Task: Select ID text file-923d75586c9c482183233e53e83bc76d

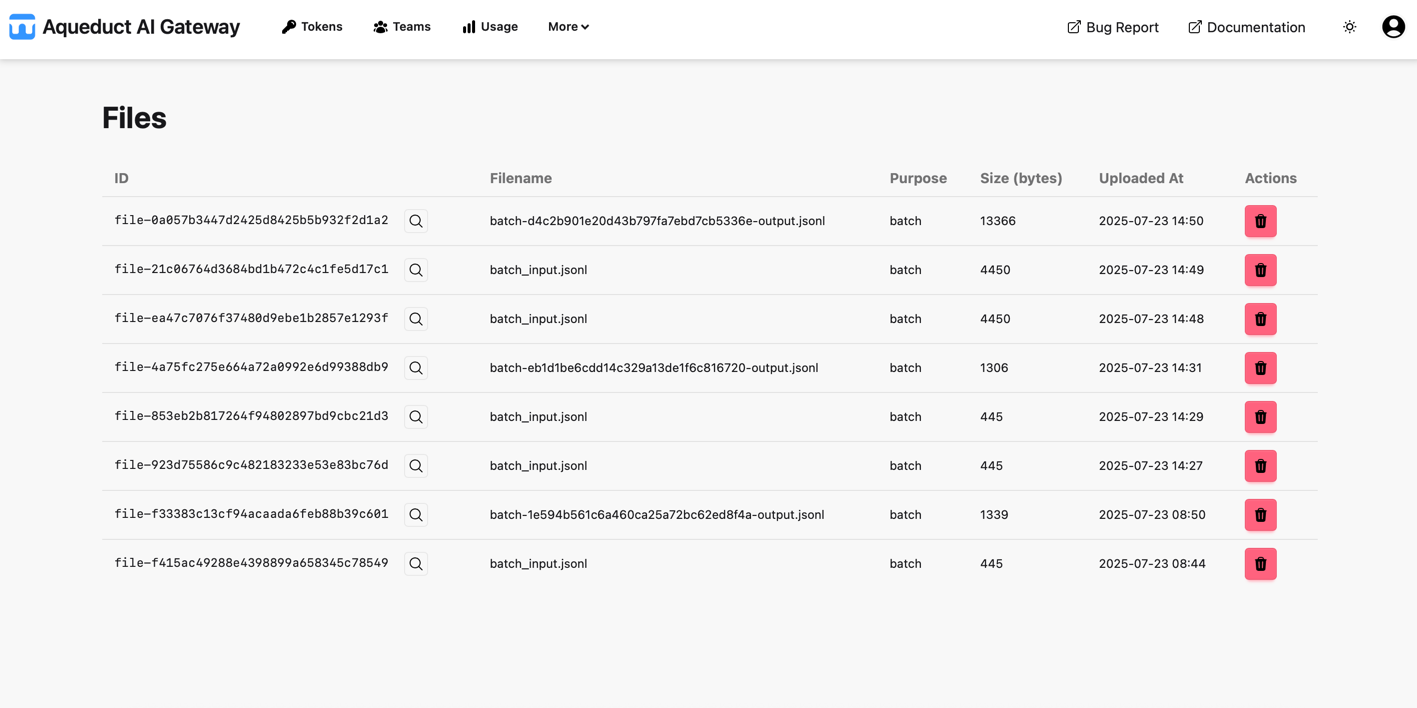Action: coord(251,465)
